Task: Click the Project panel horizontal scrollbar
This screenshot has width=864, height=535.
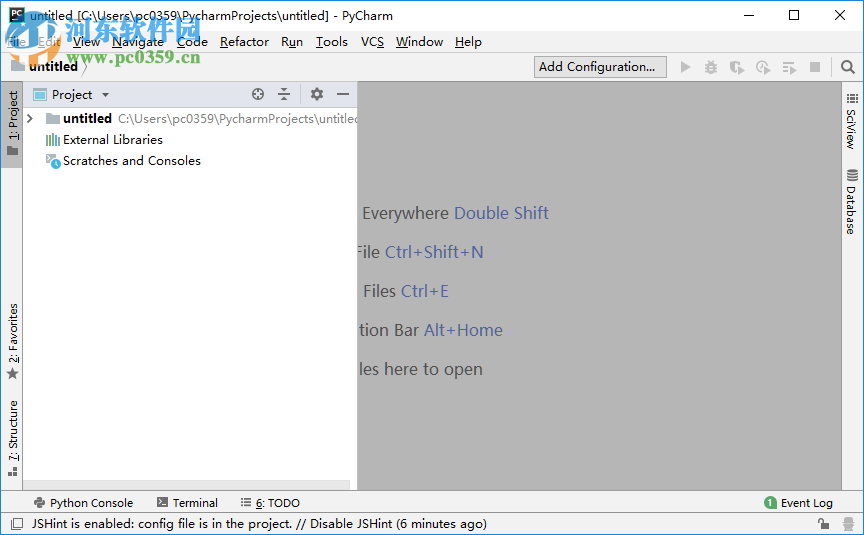Action: pyautogui.click(x=186, y=485)
